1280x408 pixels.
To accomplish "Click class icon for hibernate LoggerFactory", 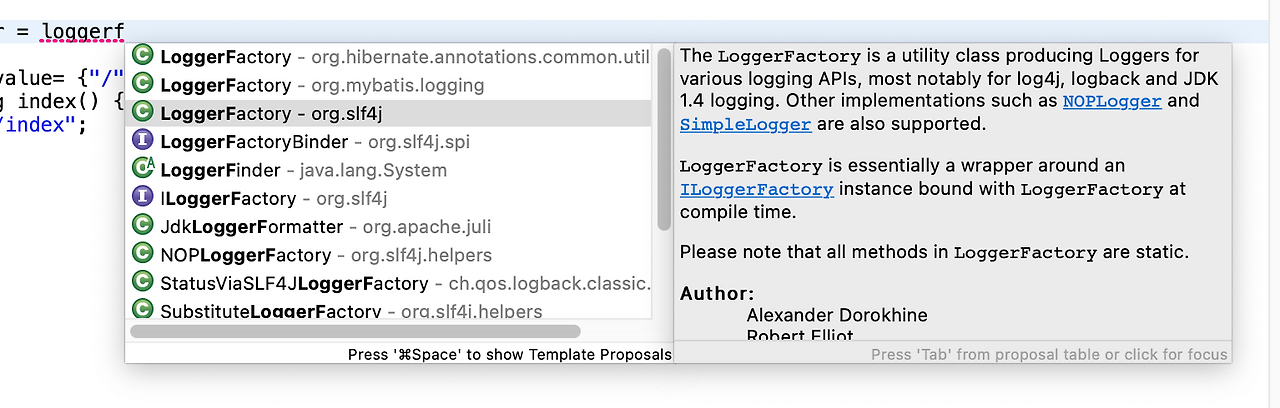I will click(143, 57).
